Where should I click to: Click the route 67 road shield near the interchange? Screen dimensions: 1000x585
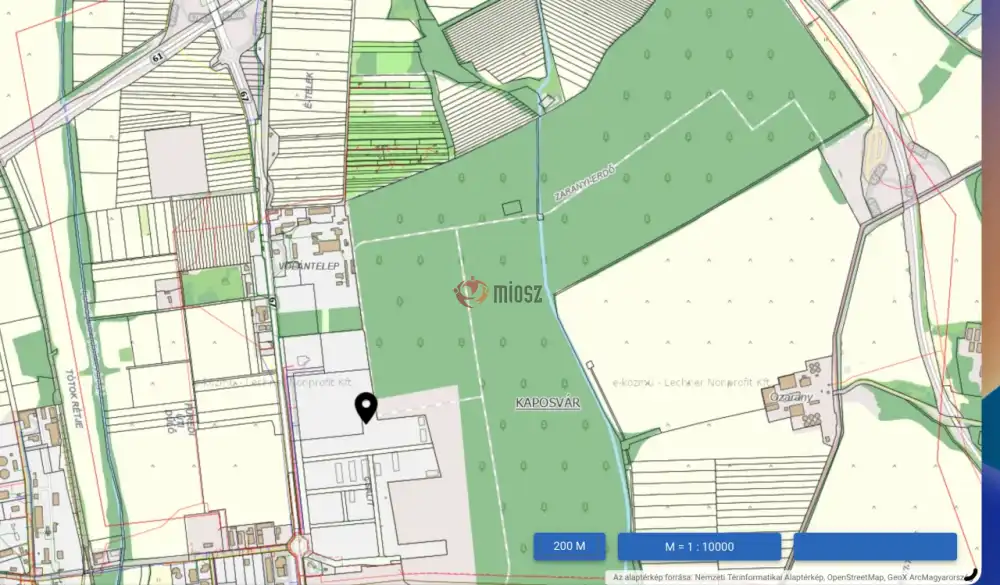coord(243,96)
